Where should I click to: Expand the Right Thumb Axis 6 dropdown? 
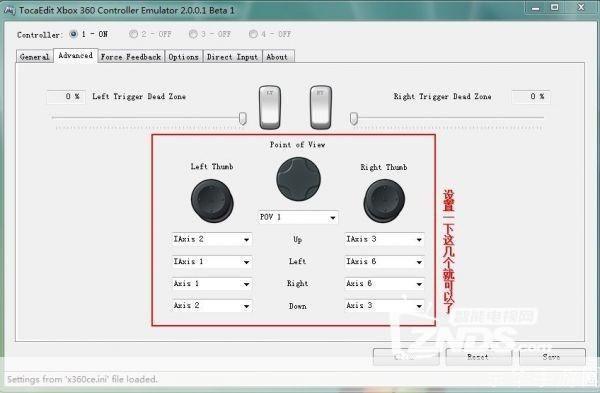[x=384, y=284]
